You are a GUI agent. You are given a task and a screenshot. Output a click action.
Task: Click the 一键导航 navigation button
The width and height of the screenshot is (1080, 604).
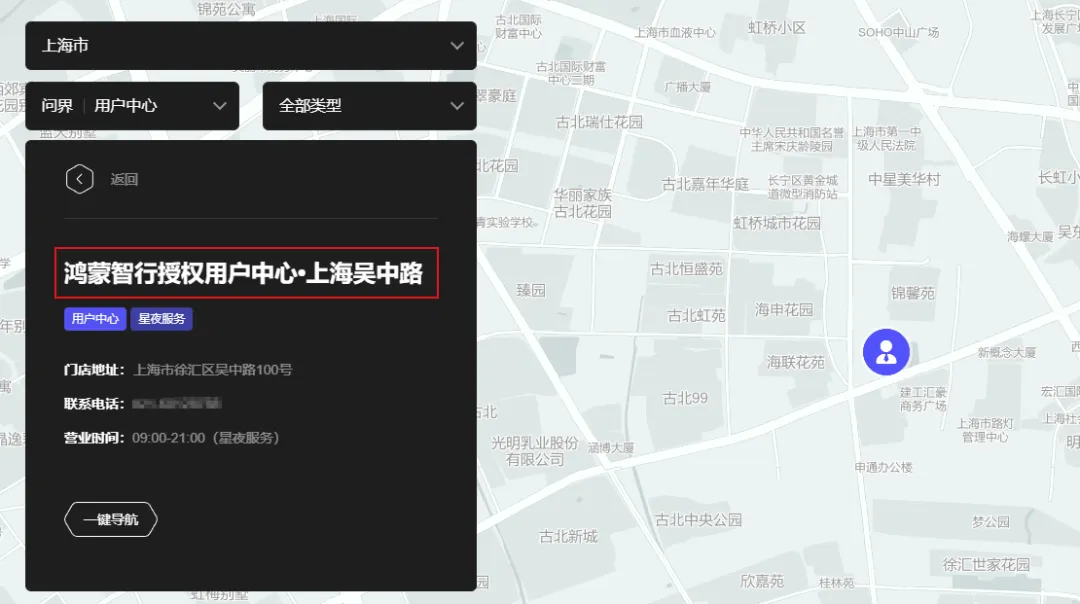coord(111,519)
